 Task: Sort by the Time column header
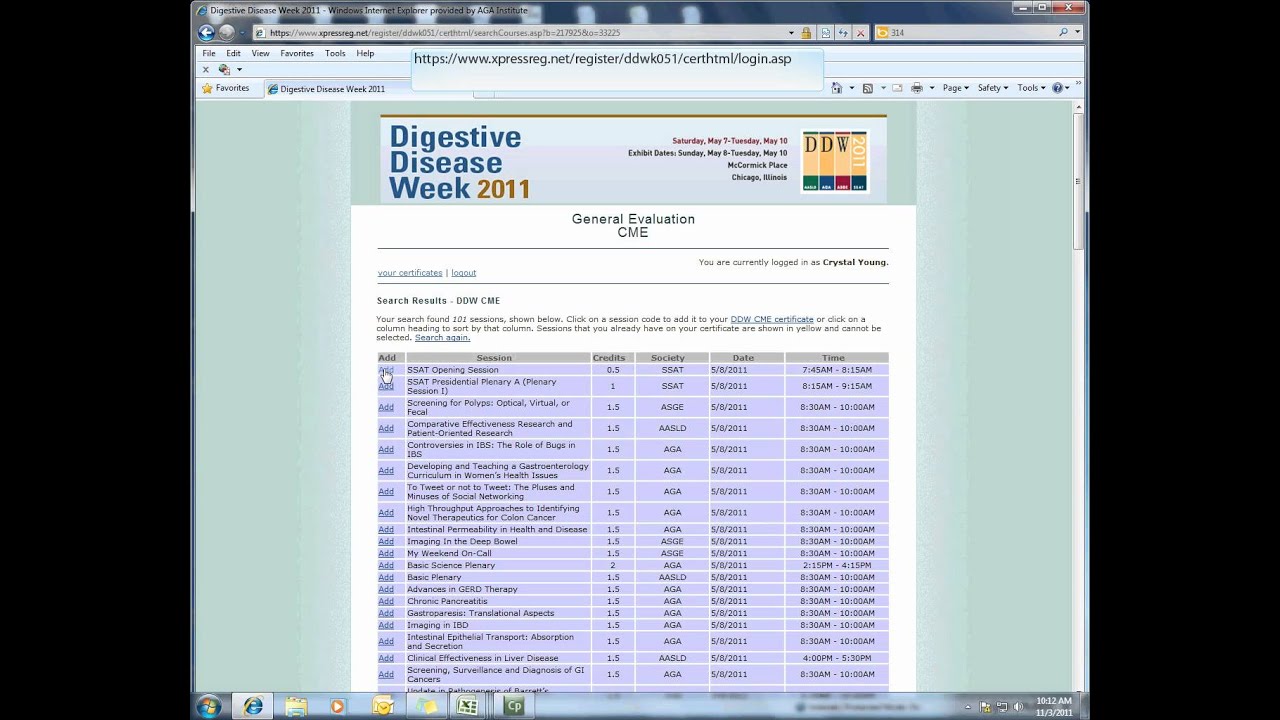(x=833, y=358)
